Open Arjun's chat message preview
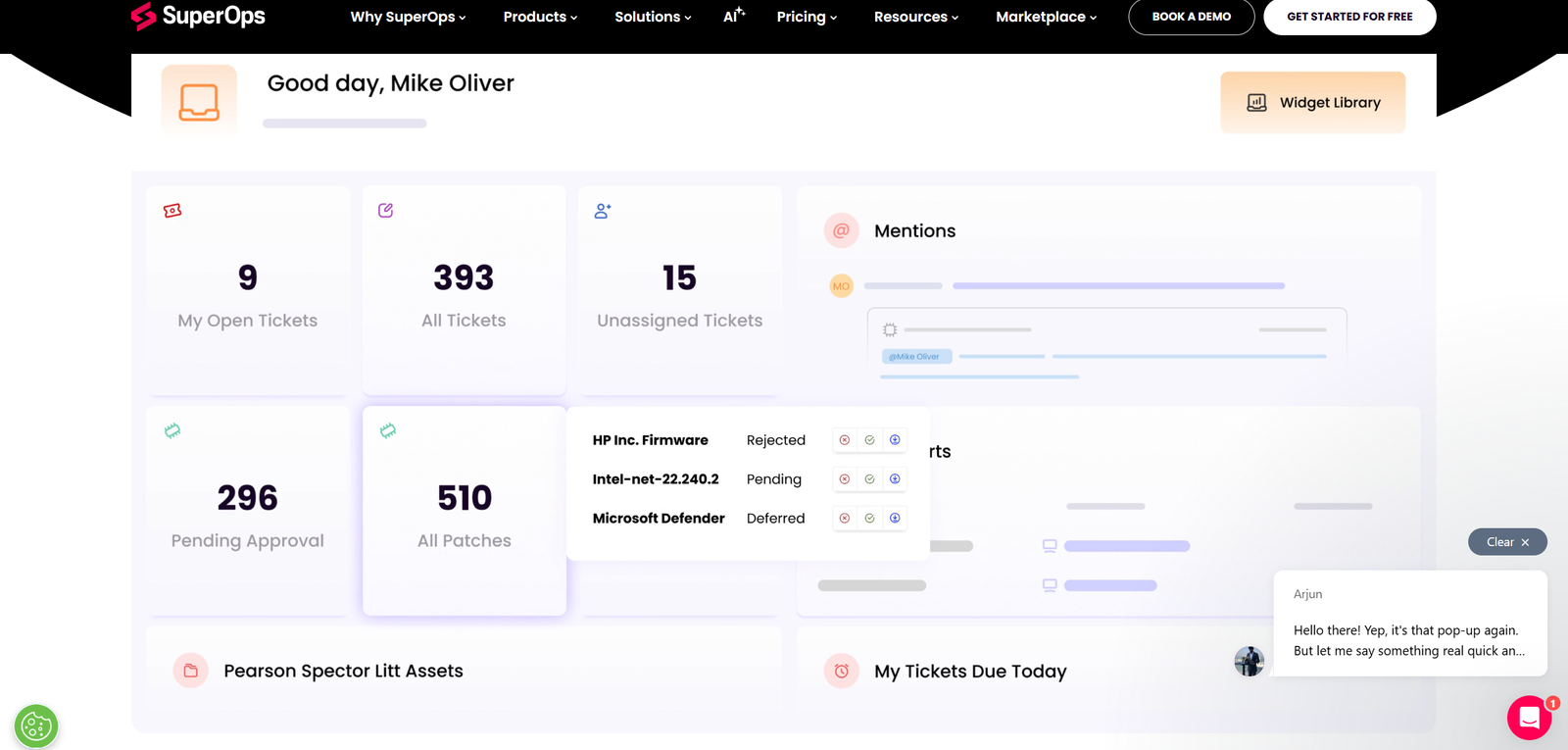1568x750 pixels. (x=1410, y=624)
